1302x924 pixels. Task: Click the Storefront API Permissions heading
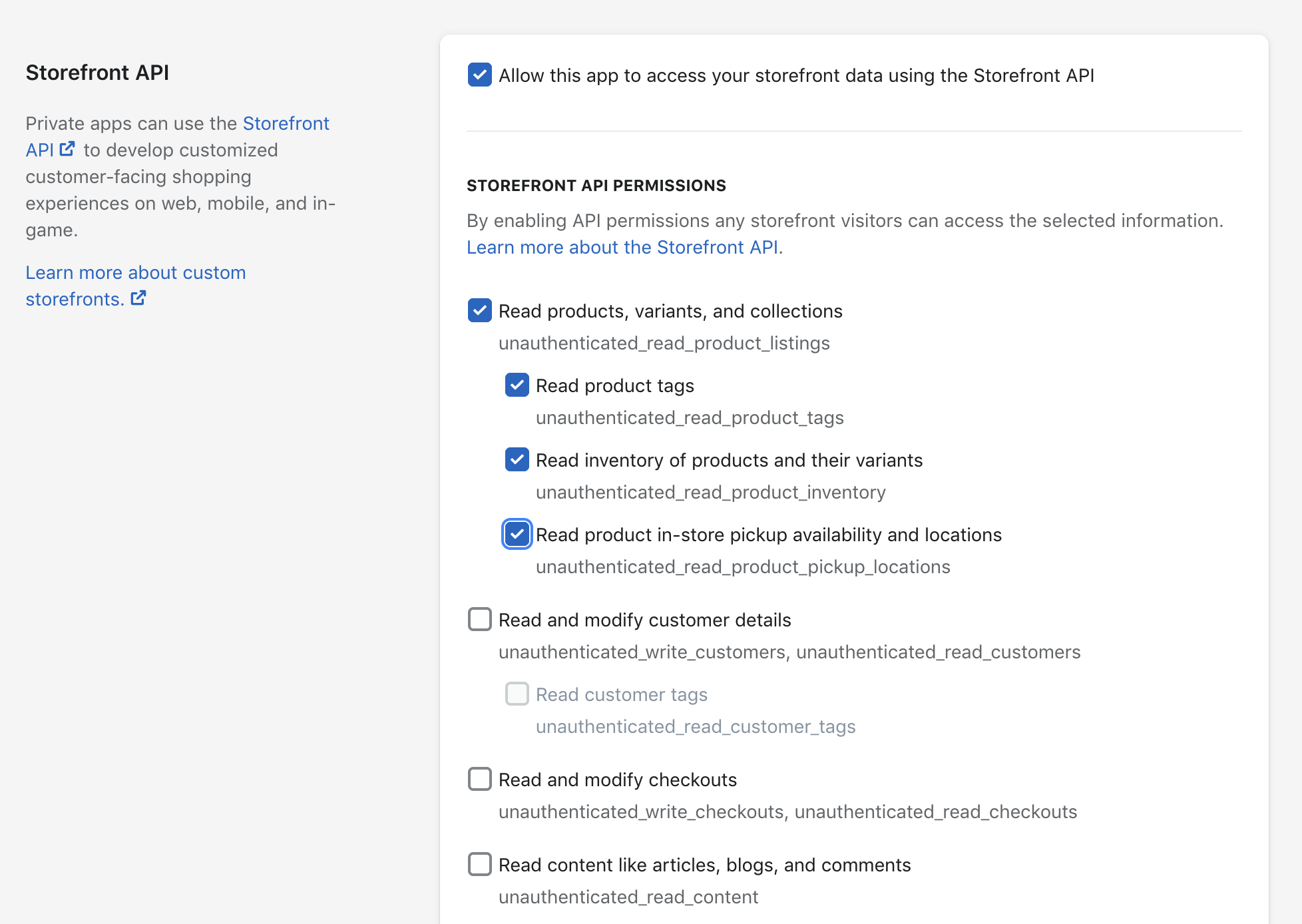coord(596,186)
